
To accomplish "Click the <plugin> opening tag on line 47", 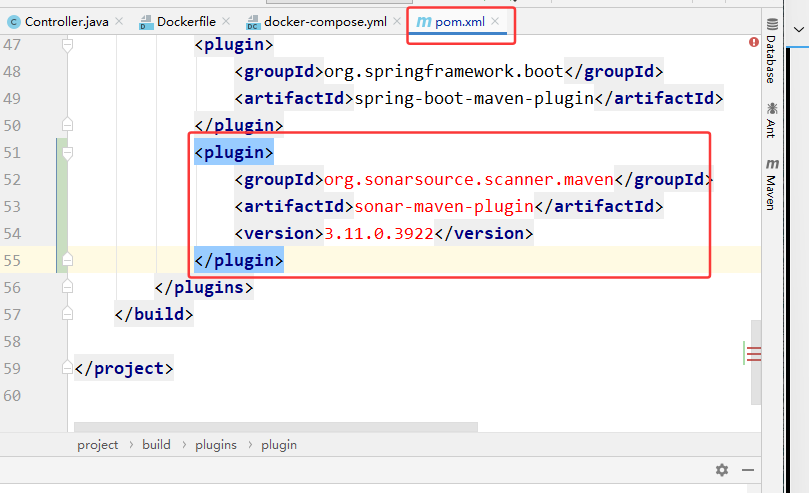I will click(234, 45).
